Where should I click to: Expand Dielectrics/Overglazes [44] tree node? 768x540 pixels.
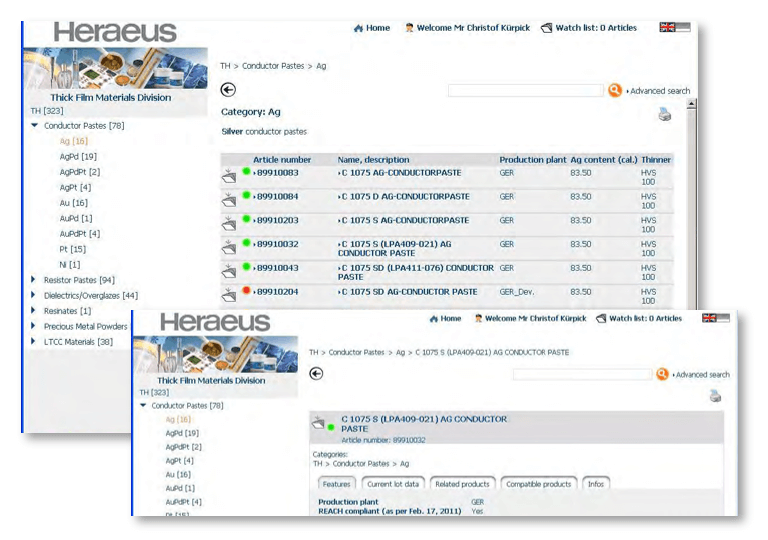click(x=33, y=295)
